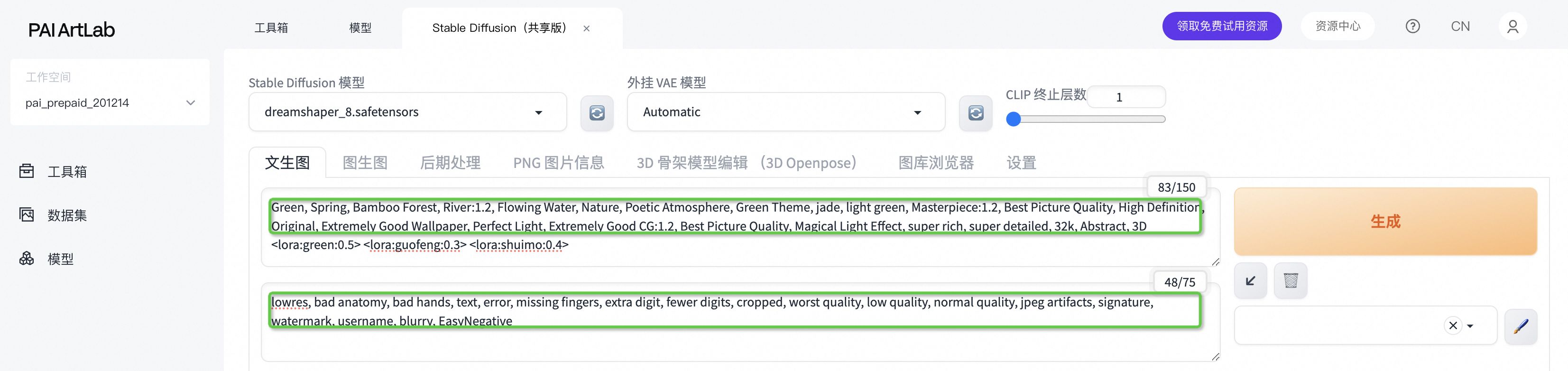
Task: Click the 领取免费试用资源 button
Action: pyautogui.click(x=1221, y=26)
